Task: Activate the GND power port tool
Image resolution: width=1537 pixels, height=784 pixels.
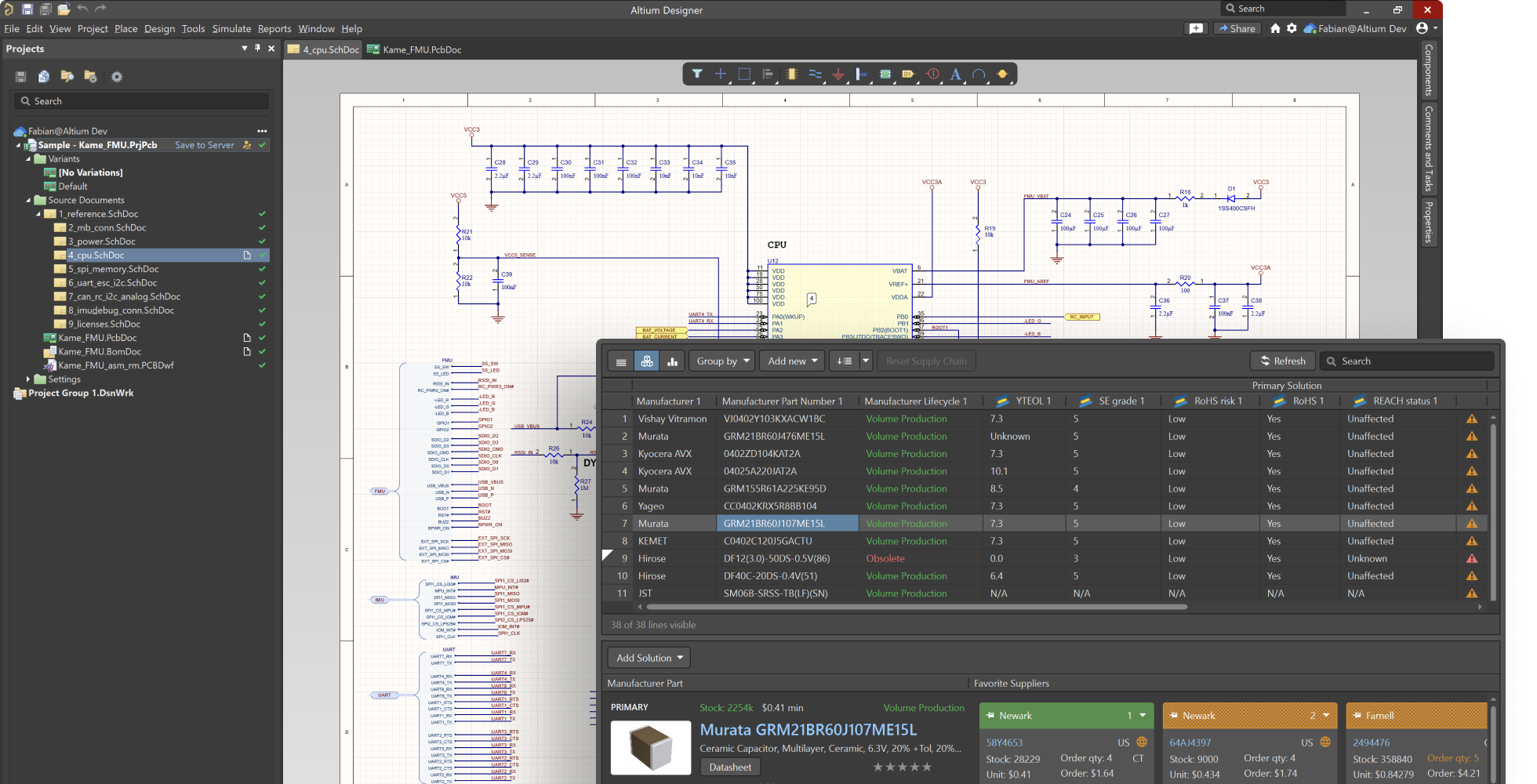Action: pos(838,74)
